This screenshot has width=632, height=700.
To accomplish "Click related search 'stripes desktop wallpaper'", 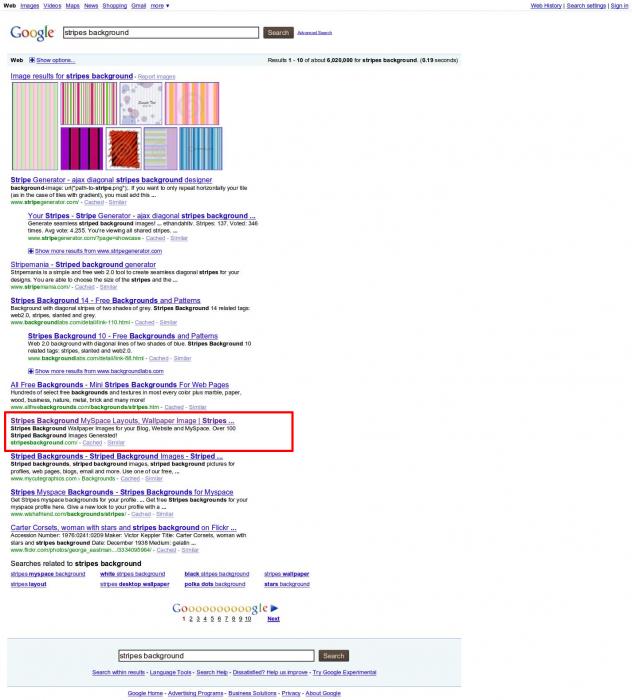I will (x=134, y=584).
